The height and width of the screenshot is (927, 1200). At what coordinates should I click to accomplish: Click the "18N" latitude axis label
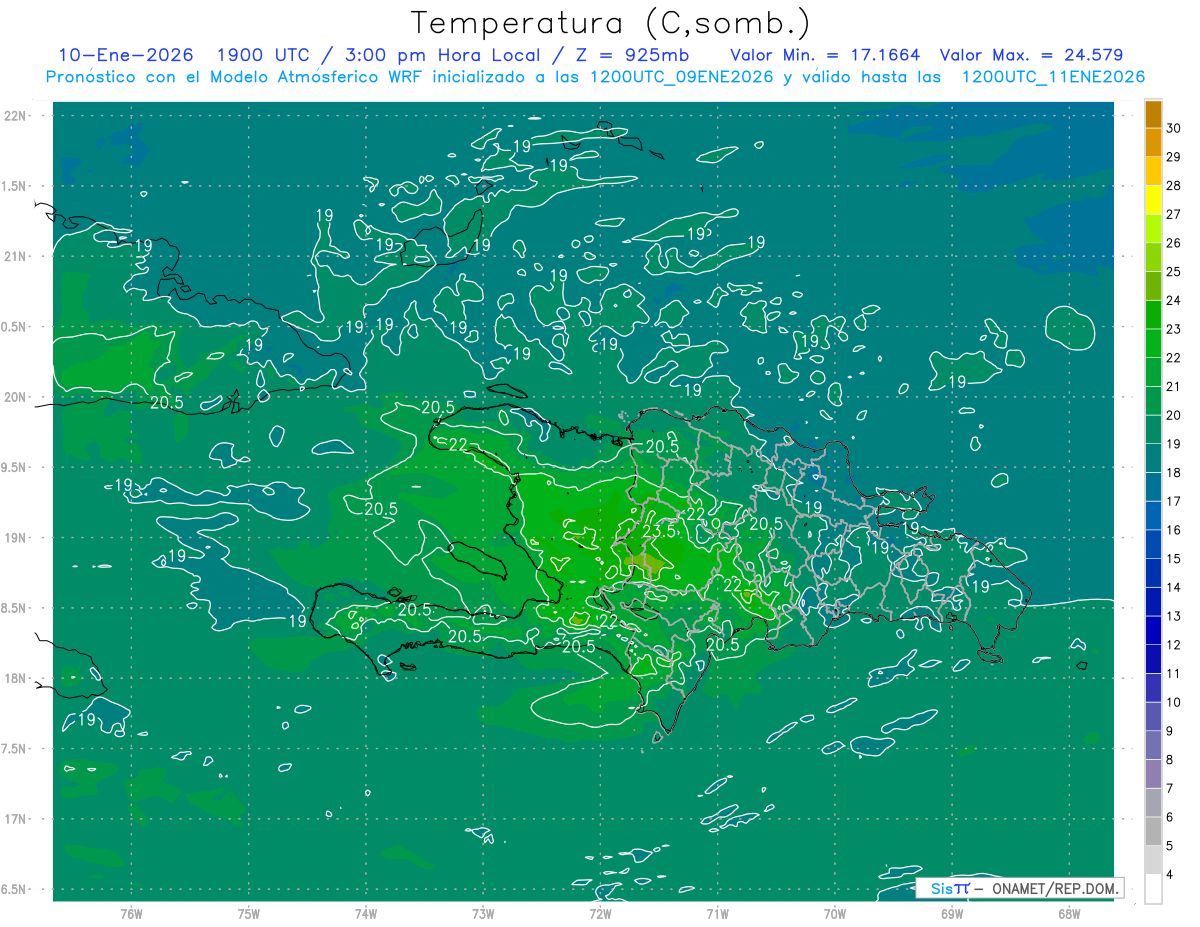pyautogui.click(x=15, y=678)
